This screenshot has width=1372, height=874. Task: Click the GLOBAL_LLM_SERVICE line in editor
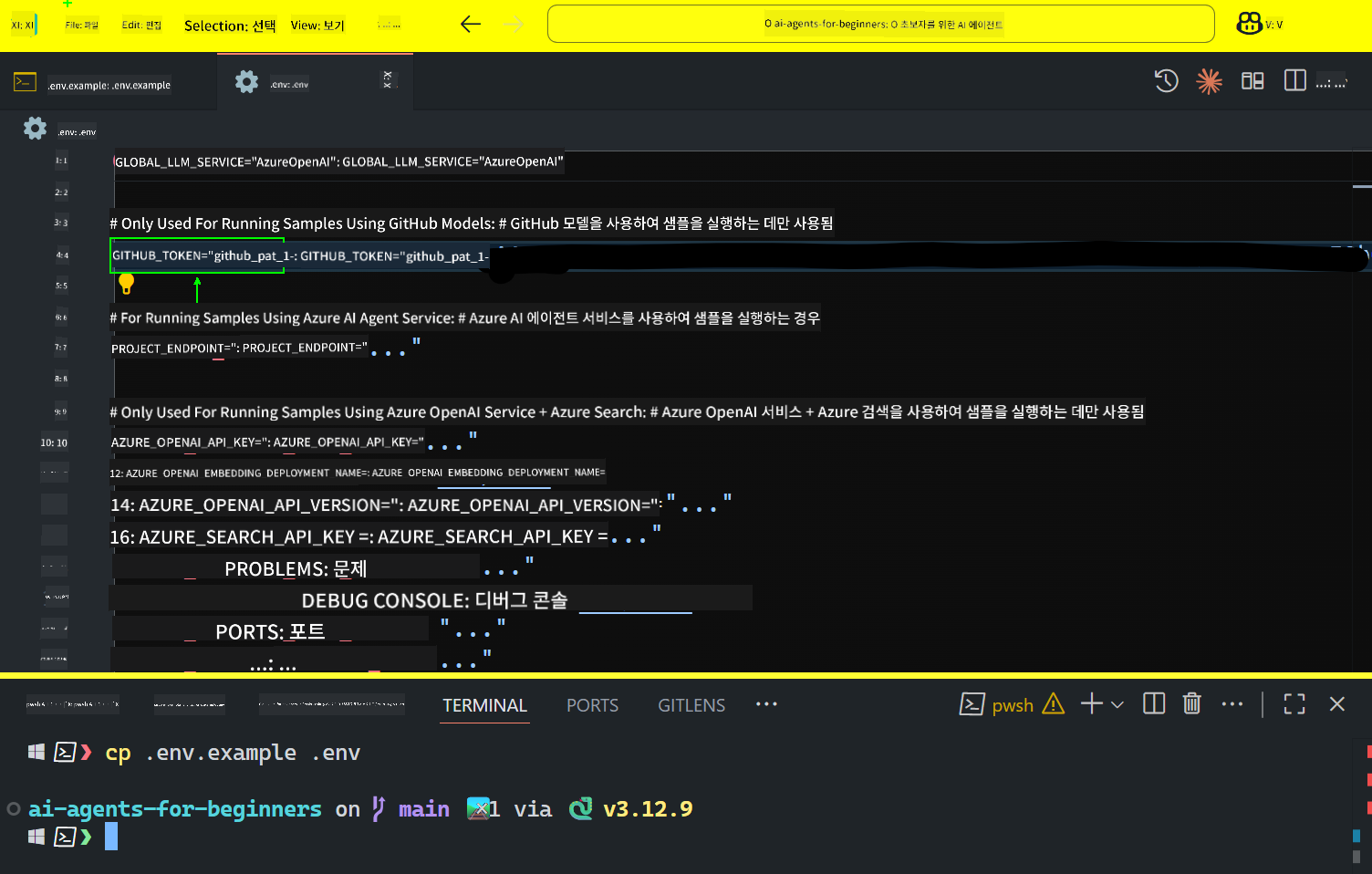[338, 162]
